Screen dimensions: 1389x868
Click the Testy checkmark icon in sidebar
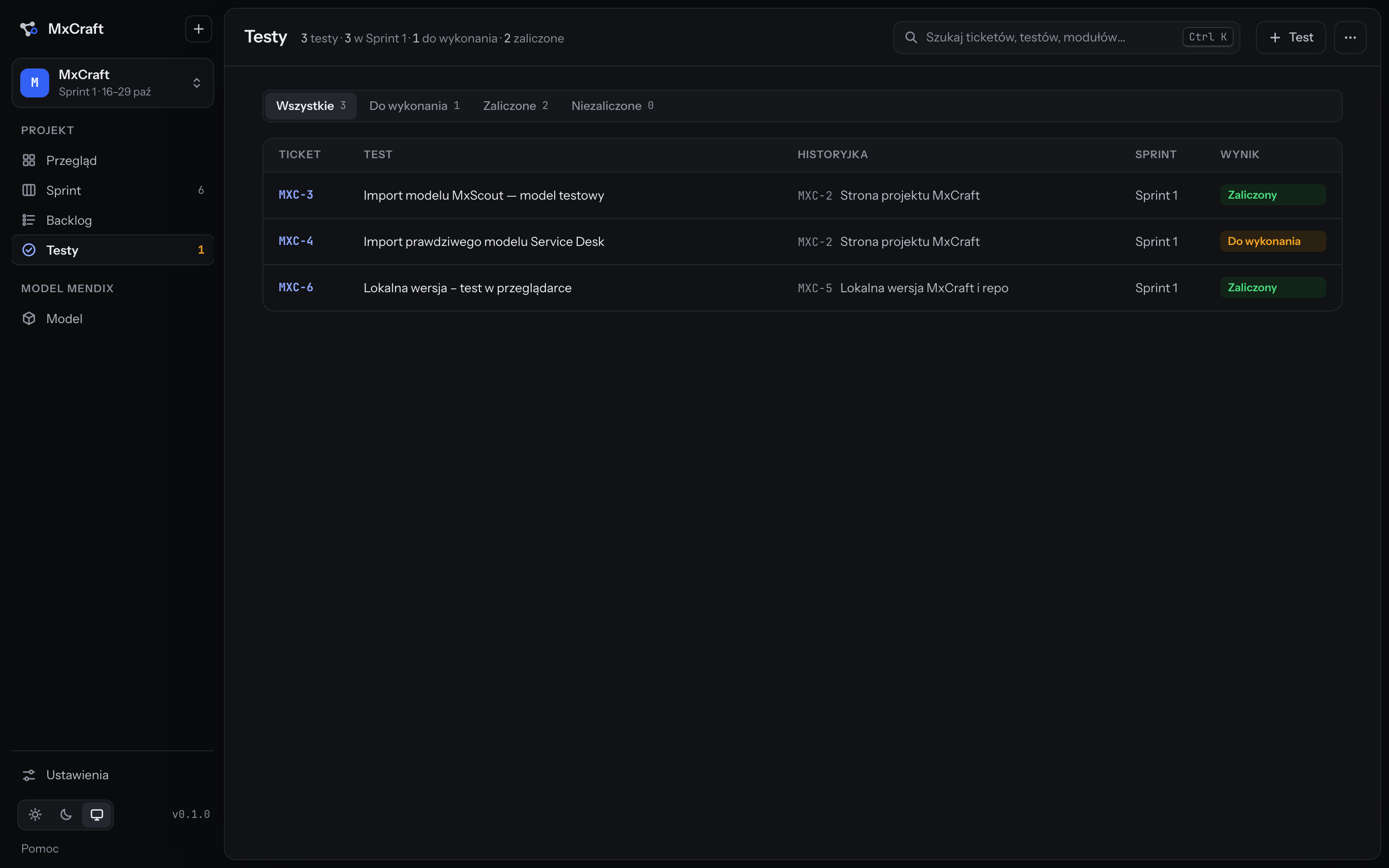point(29,250)
